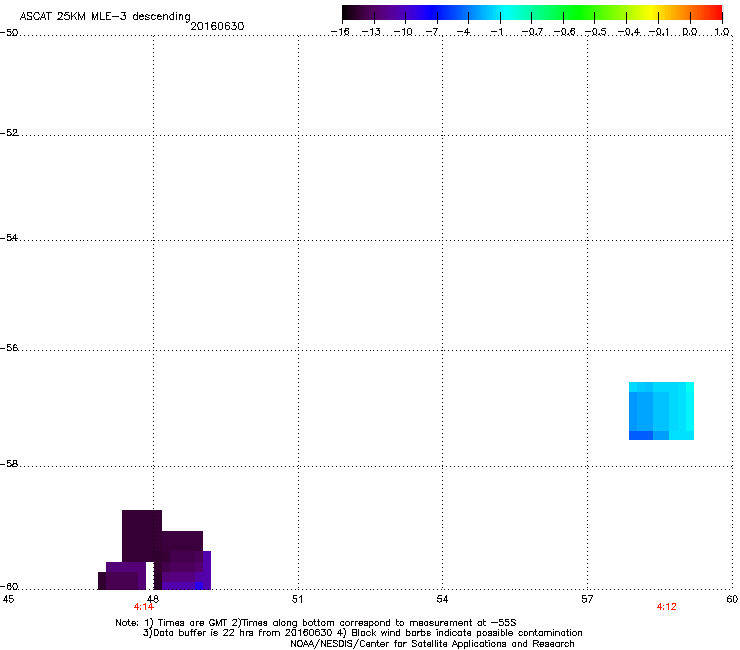Screen dimensions: 740x650
Task: Click the red swath time '4:14'
Action: (x=143, y=607)
